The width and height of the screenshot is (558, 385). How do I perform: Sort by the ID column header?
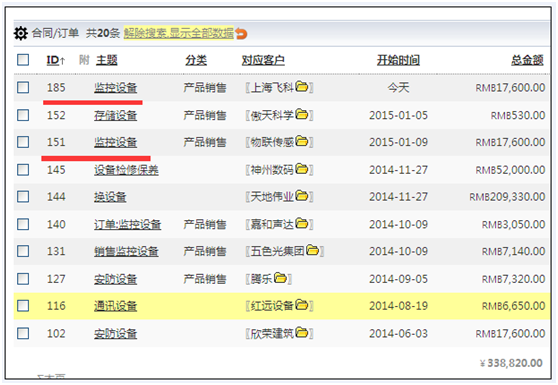[56, 60]
